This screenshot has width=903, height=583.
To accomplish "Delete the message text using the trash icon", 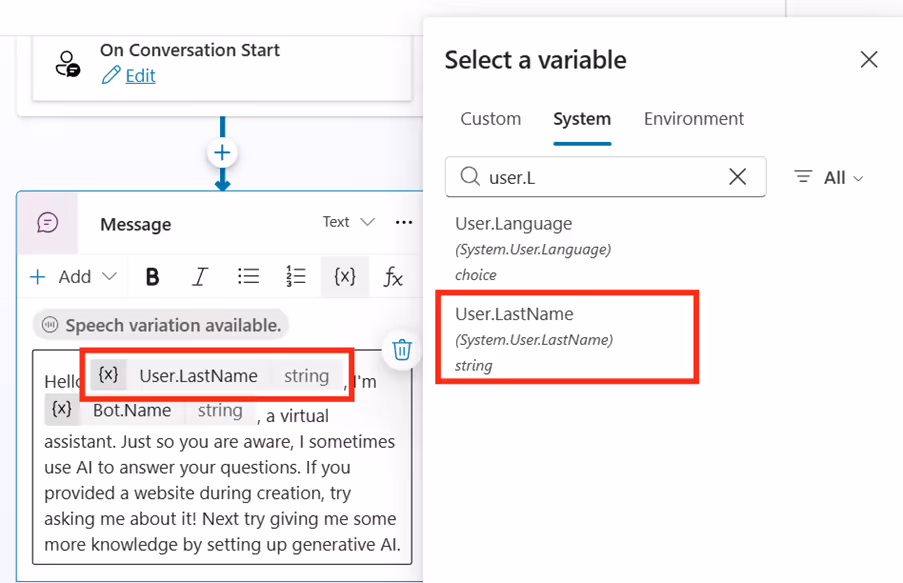I will pos(402,350).
